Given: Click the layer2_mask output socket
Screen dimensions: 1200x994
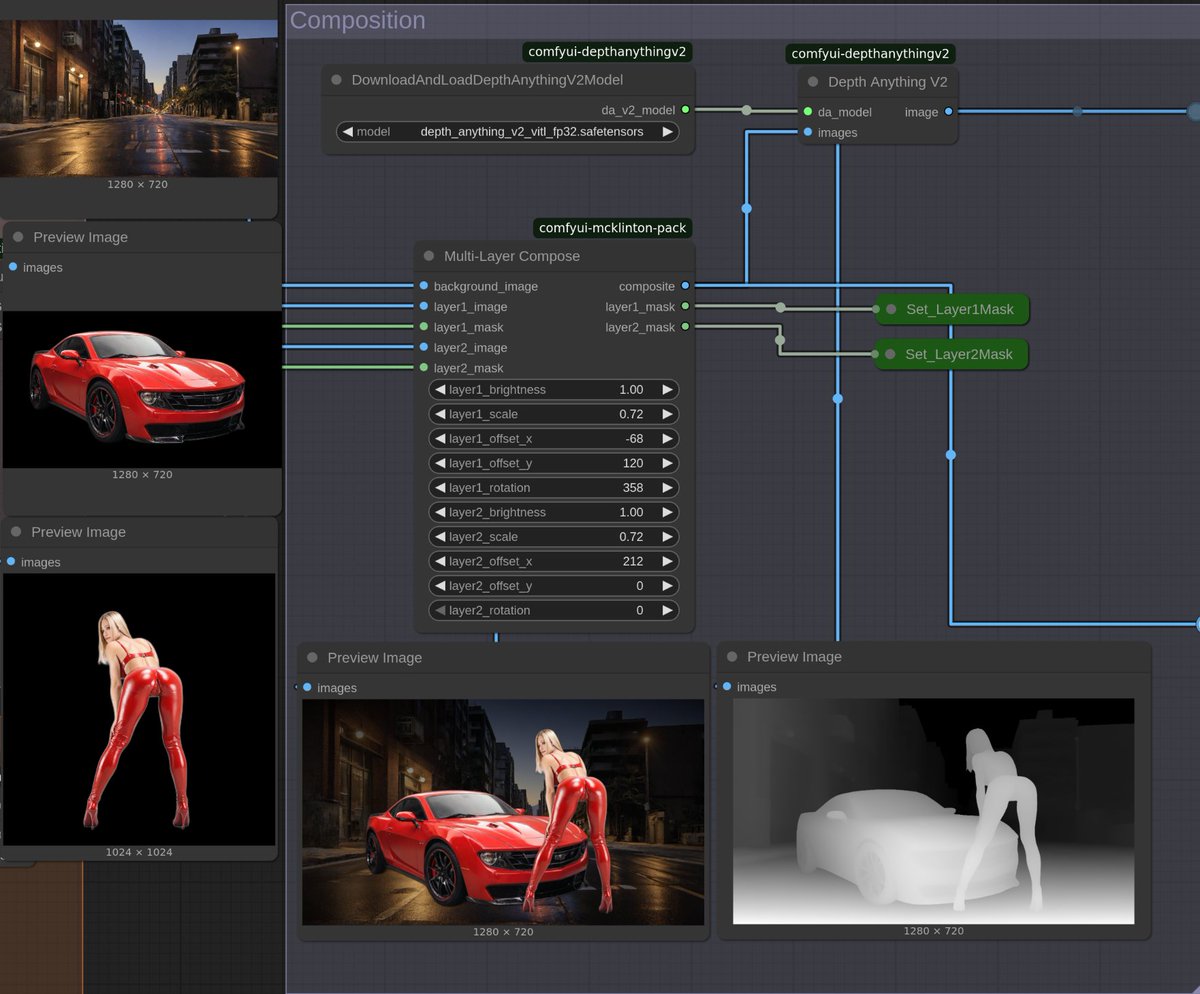Looking at the screenshot, I should 685,327.
